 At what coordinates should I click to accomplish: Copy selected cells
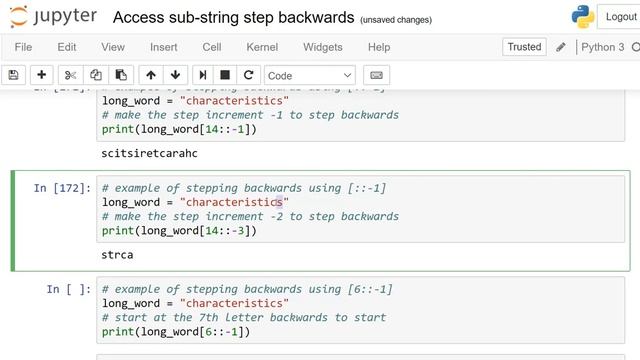tap(96, 75)
